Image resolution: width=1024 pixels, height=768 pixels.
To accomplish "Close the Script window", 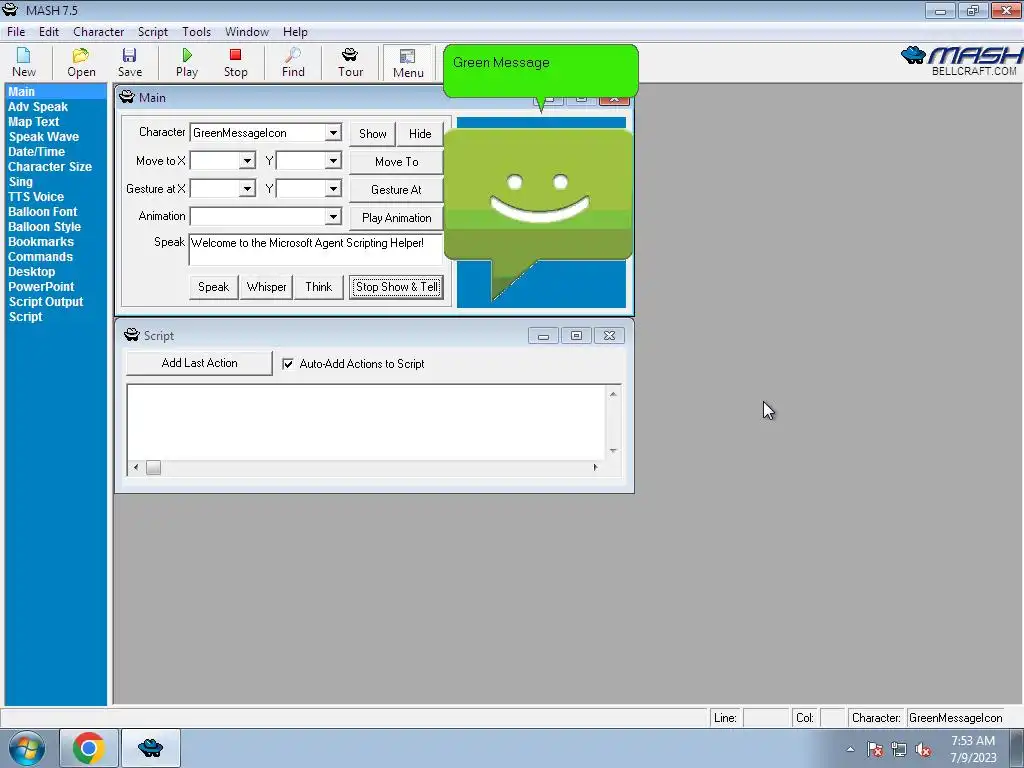I will click(609, 336).
